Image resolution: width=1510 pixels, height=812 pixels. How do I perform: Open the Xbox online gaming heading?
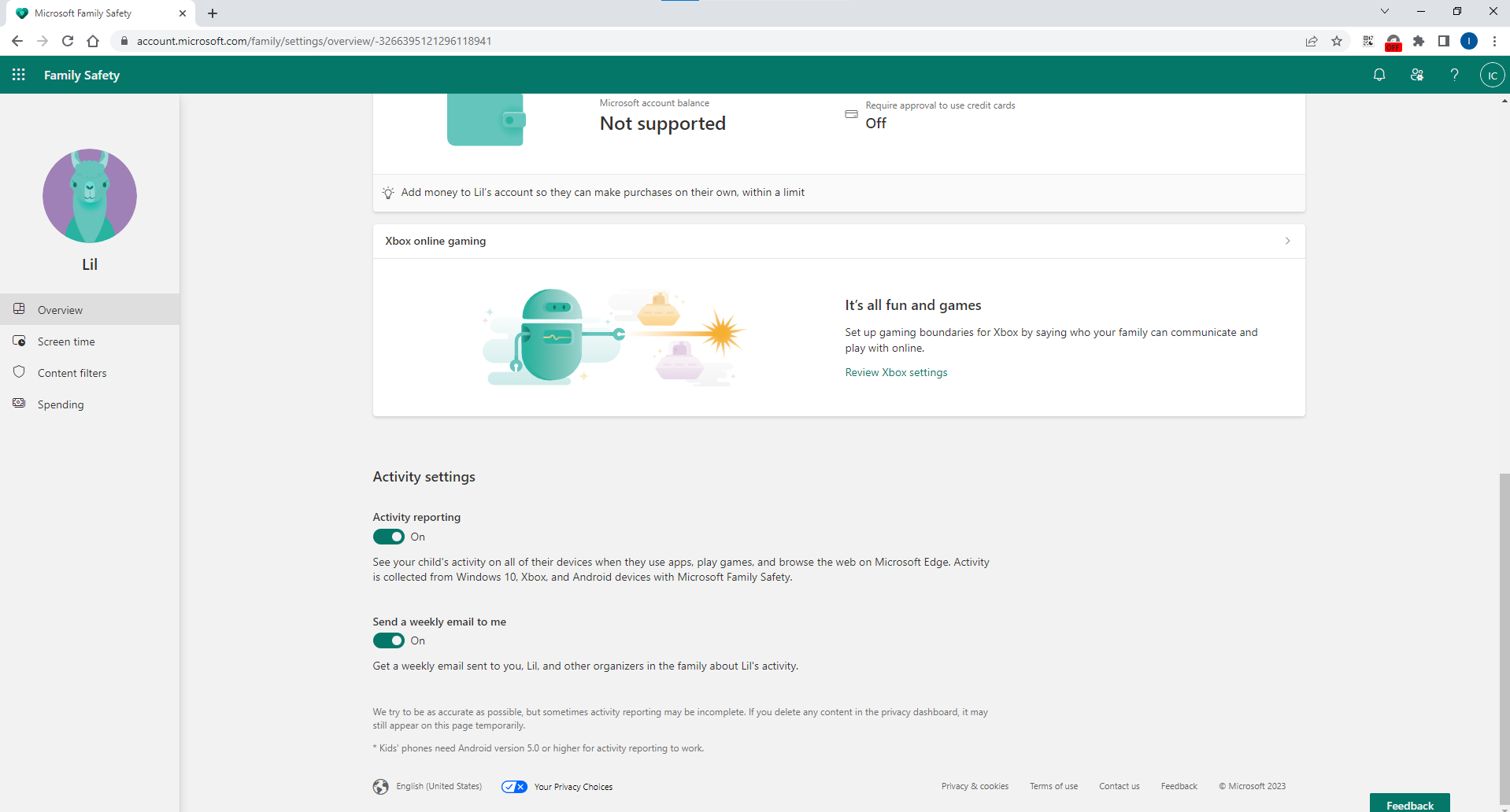(435, 241)
